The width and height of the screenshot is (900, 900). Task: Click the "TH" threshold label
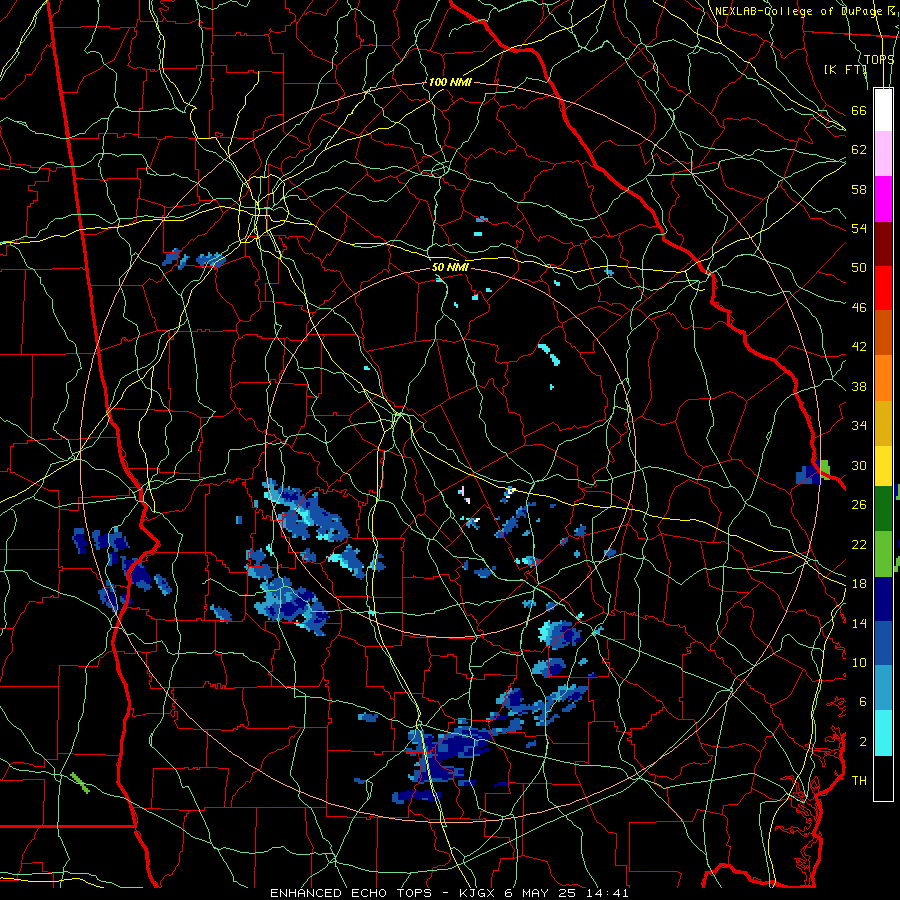(859, 781)
